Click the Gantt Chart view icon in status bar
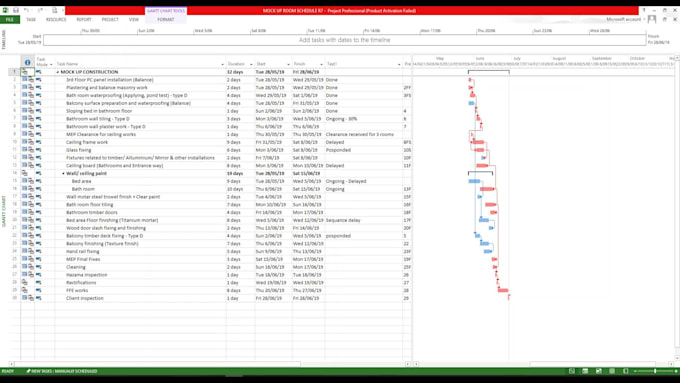 572,371
